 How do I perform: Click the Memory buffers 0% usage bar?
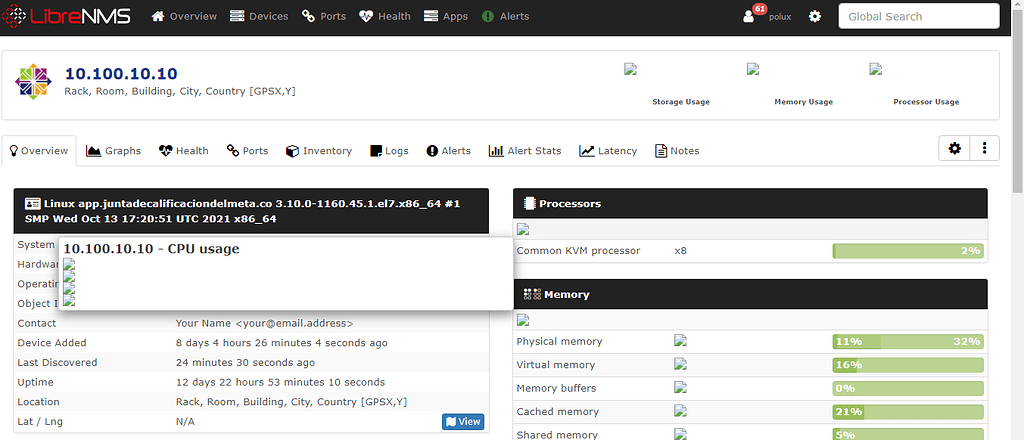point(908,388)
